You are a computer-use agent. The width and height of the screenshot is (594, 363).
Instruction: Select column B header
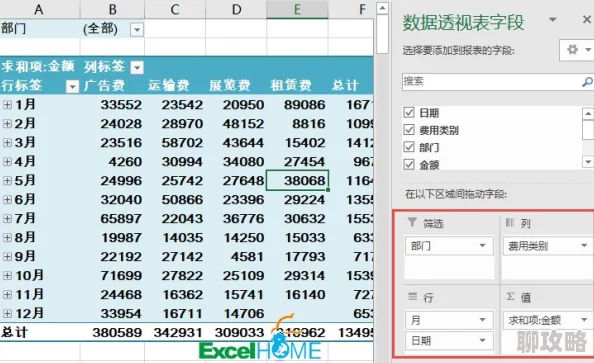click(x=112, y=9)
